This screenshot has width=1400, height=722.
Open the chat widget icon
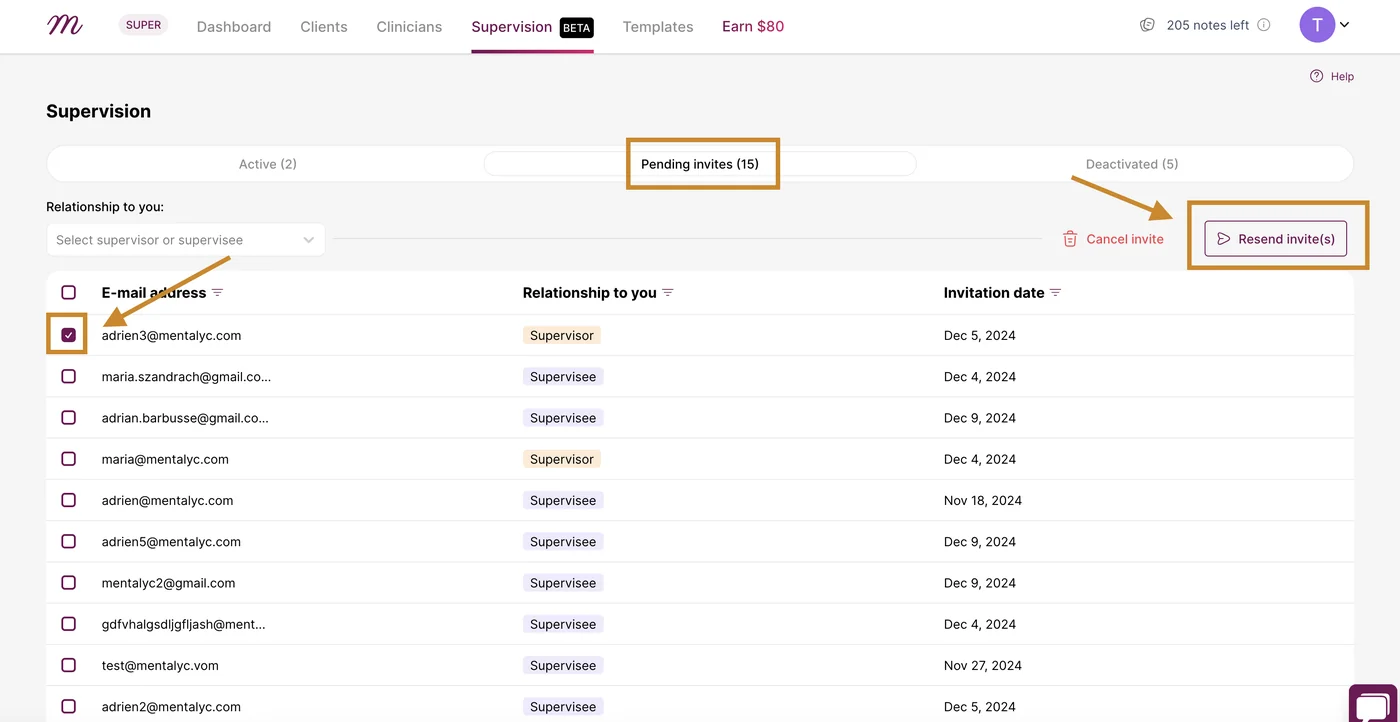(1372, 704)
